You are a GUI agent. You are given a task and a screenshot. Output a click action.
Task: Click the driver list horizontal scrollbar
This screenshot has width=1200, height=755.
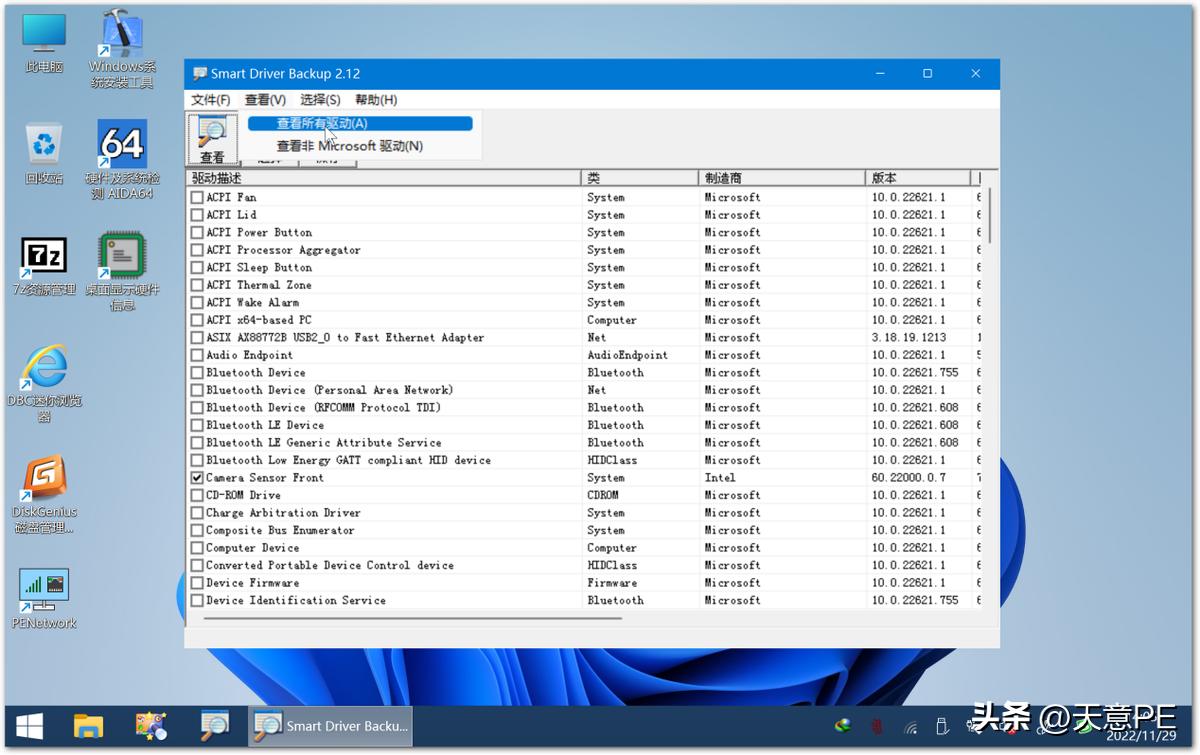point(412,618)
